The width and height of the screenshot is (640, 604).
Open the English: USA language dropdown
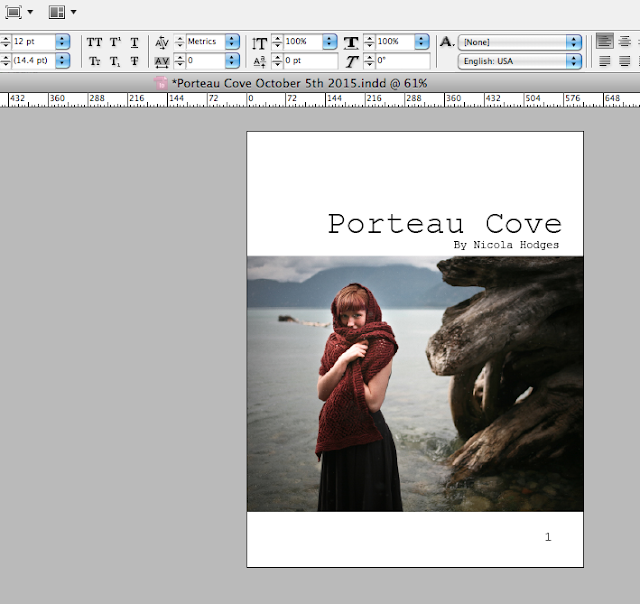[x=573, y=61]
